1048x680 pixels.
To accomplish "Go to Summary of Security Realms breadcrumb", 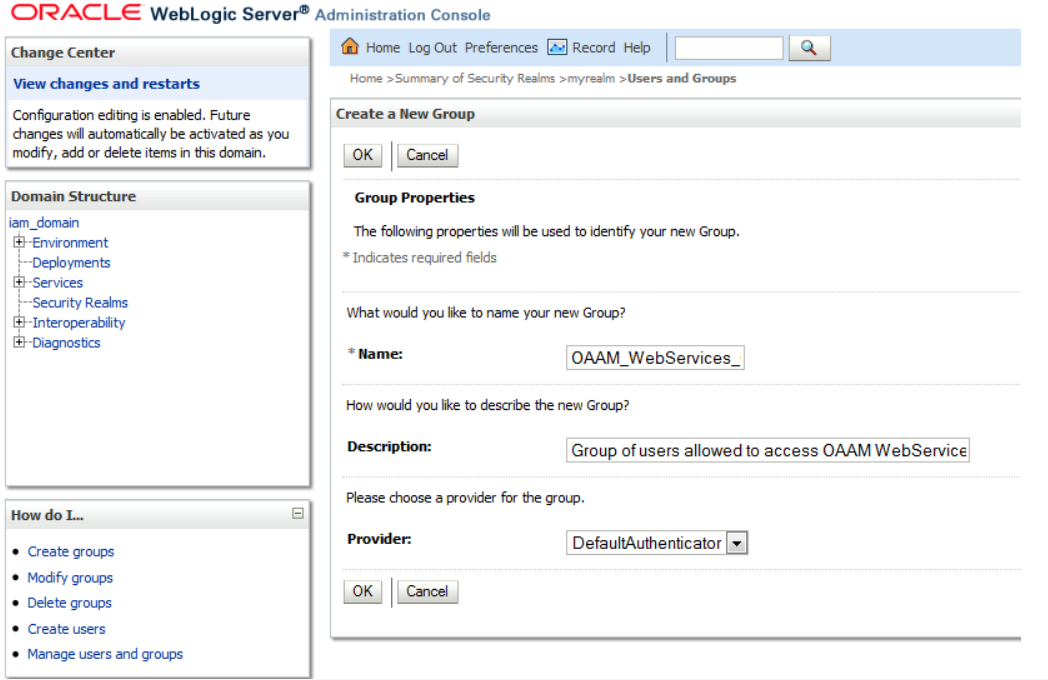I will [475, 78].
